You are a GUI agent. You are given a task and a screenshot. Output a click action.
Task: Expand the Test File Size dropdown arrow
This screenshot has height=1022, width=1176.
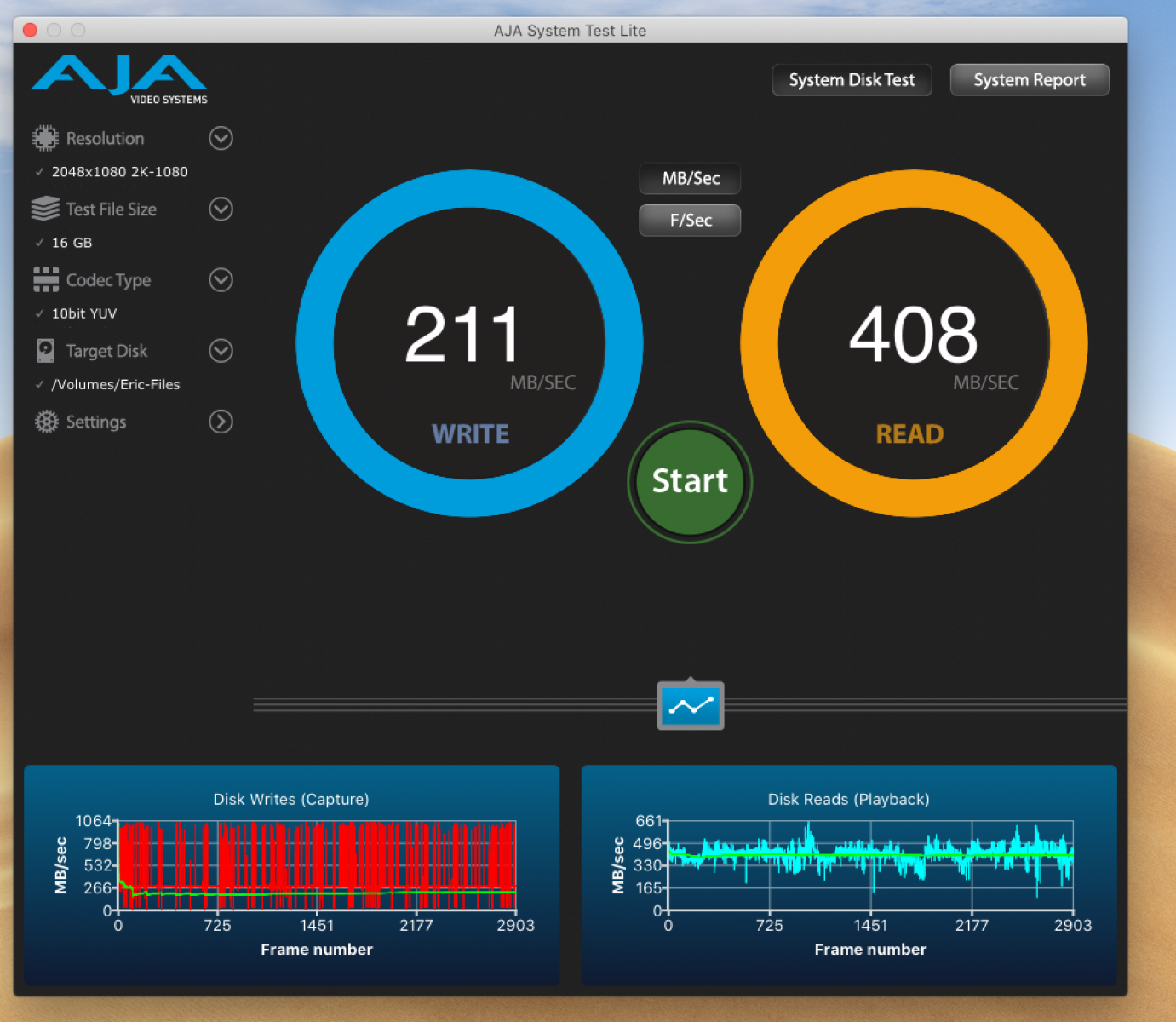221,209
